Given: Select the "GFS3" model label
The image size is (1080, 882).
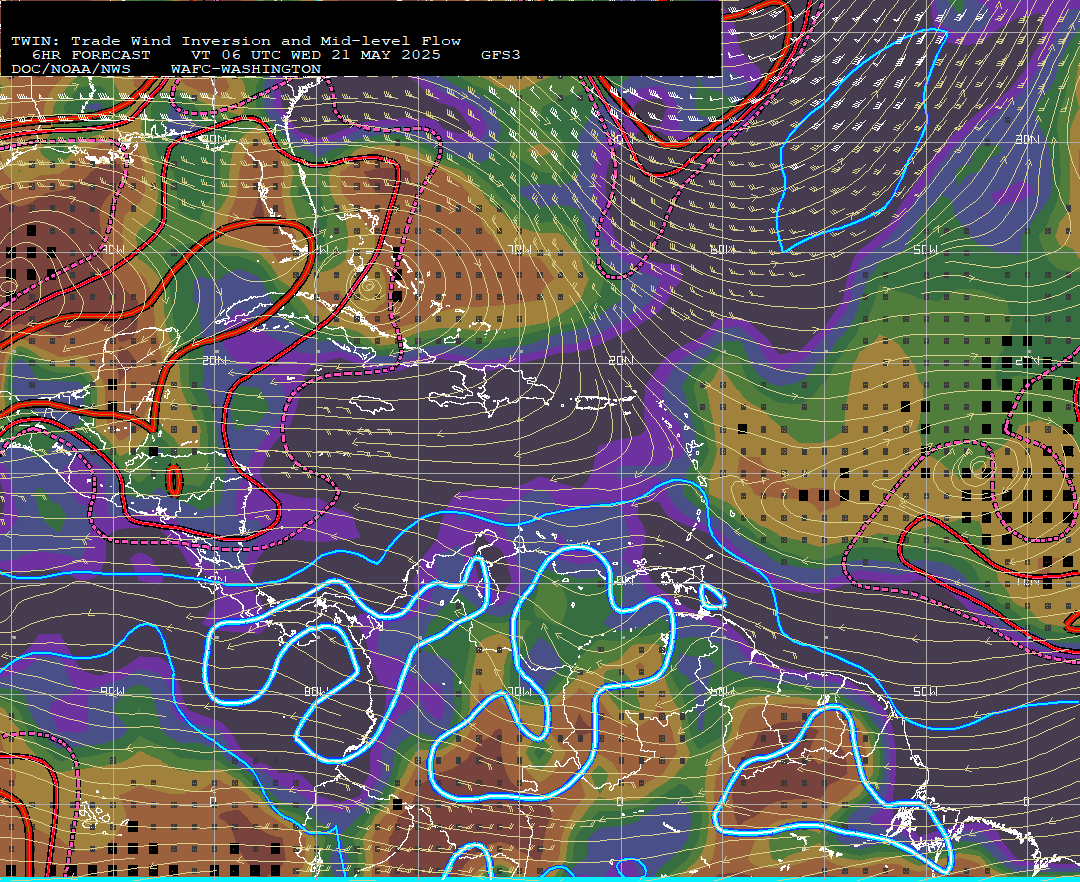Looking at the screenshot, I should tap(501, 55).
